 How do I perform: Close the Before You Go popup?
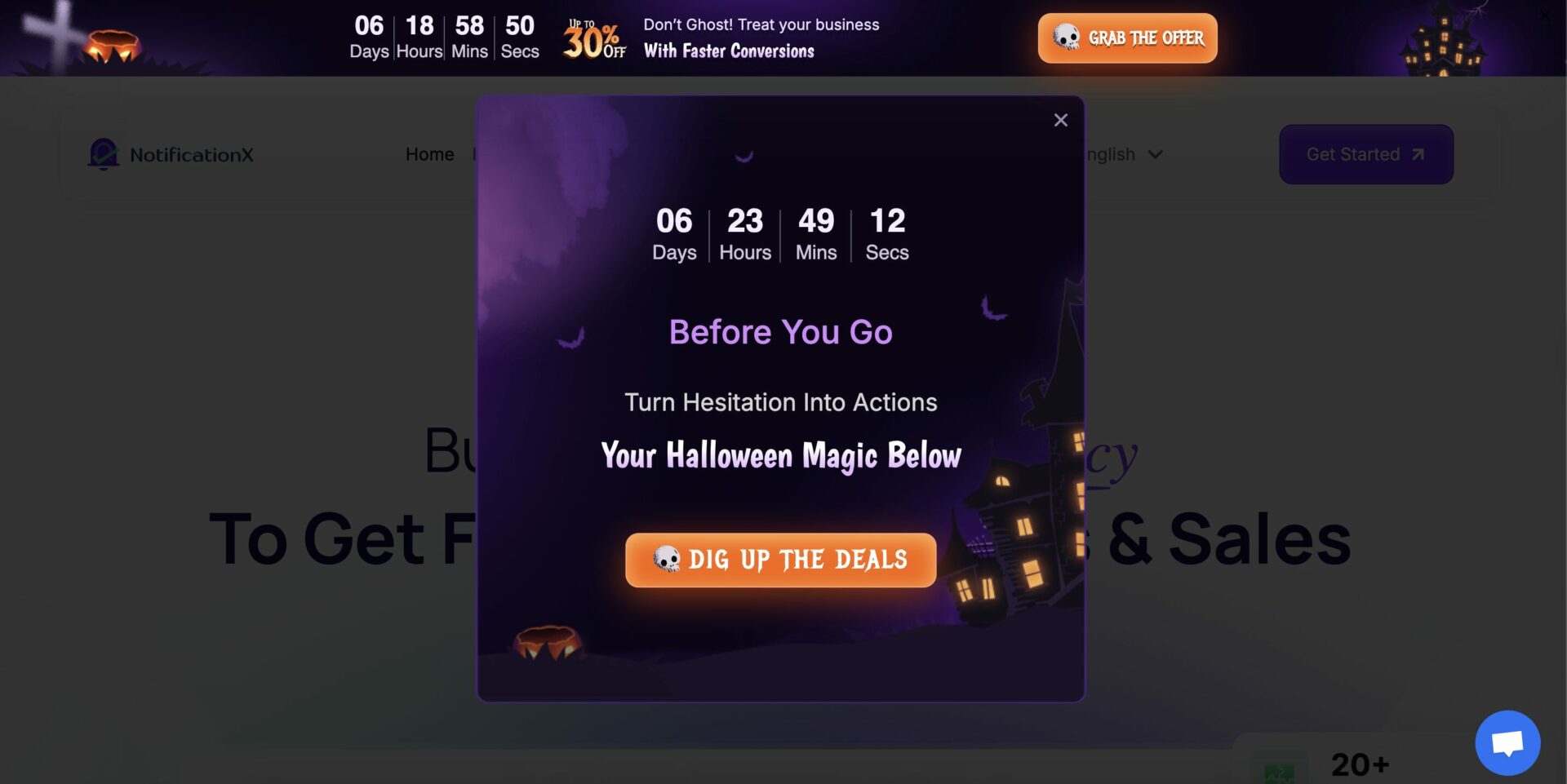tap(1060, 120)
